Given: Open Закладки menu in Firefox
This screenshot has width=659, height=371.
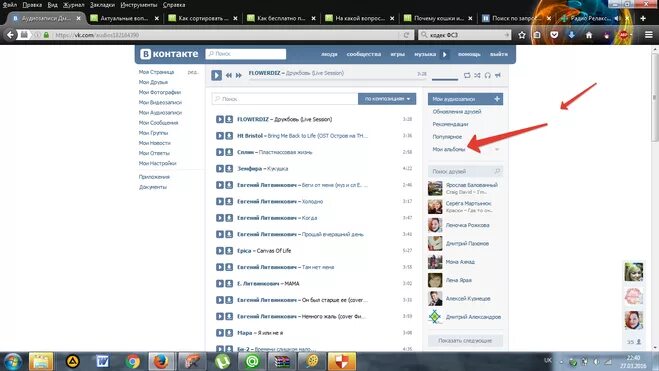Looking at the screenshot, I should pyautogui.click(x=102, y=5).
